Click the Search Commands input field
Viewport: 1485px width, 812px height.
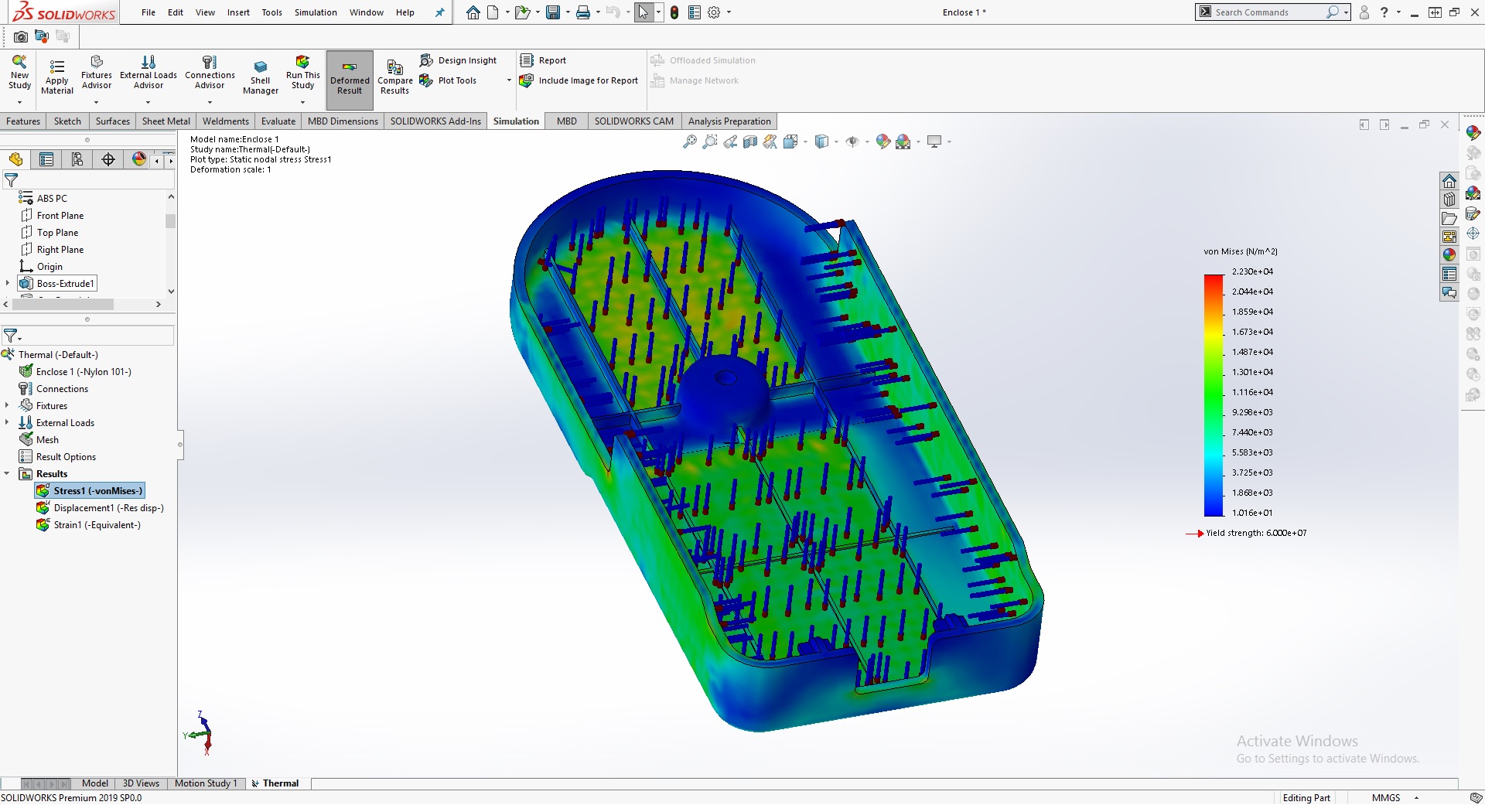click(x=1268, y=12)
